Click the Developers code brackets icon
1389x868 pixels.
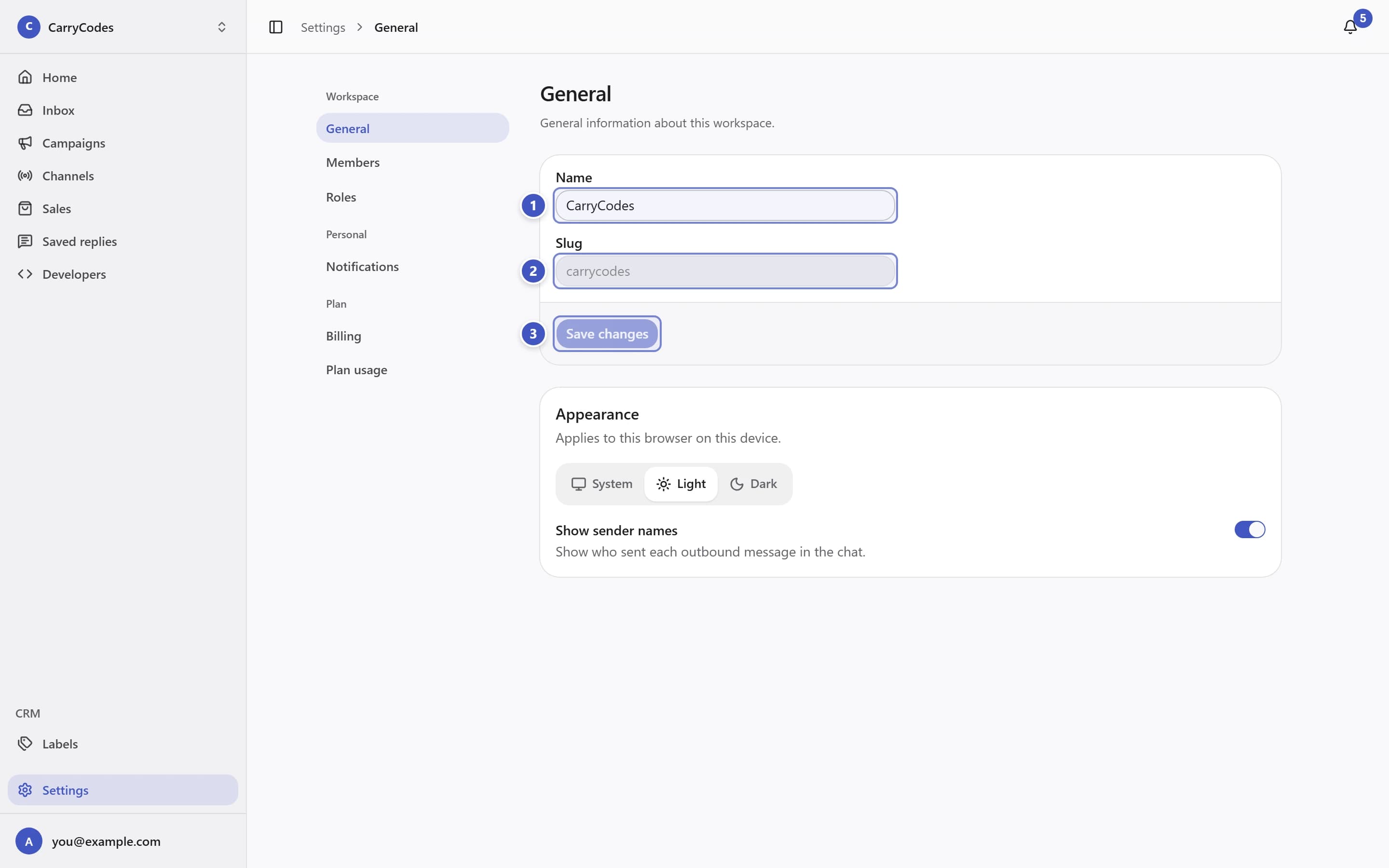coord(25,274)
